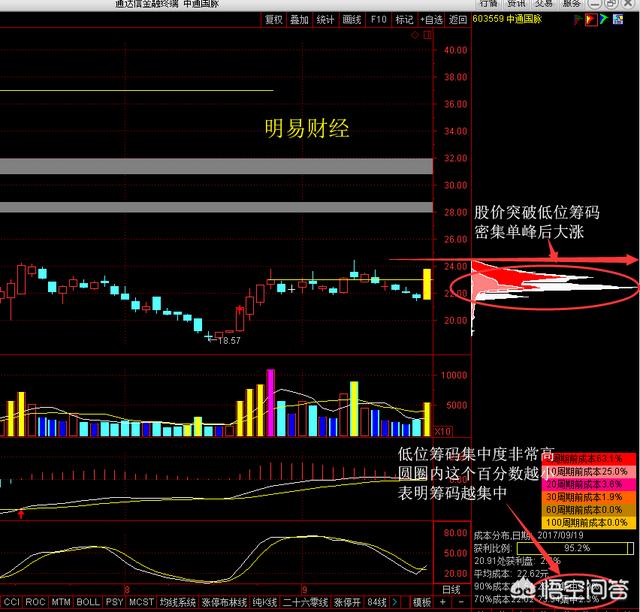Image resolution: width=640 pixels, height=612 pixels.
Task: Select the 画线 drawing tool
Action: coord(351,19)
